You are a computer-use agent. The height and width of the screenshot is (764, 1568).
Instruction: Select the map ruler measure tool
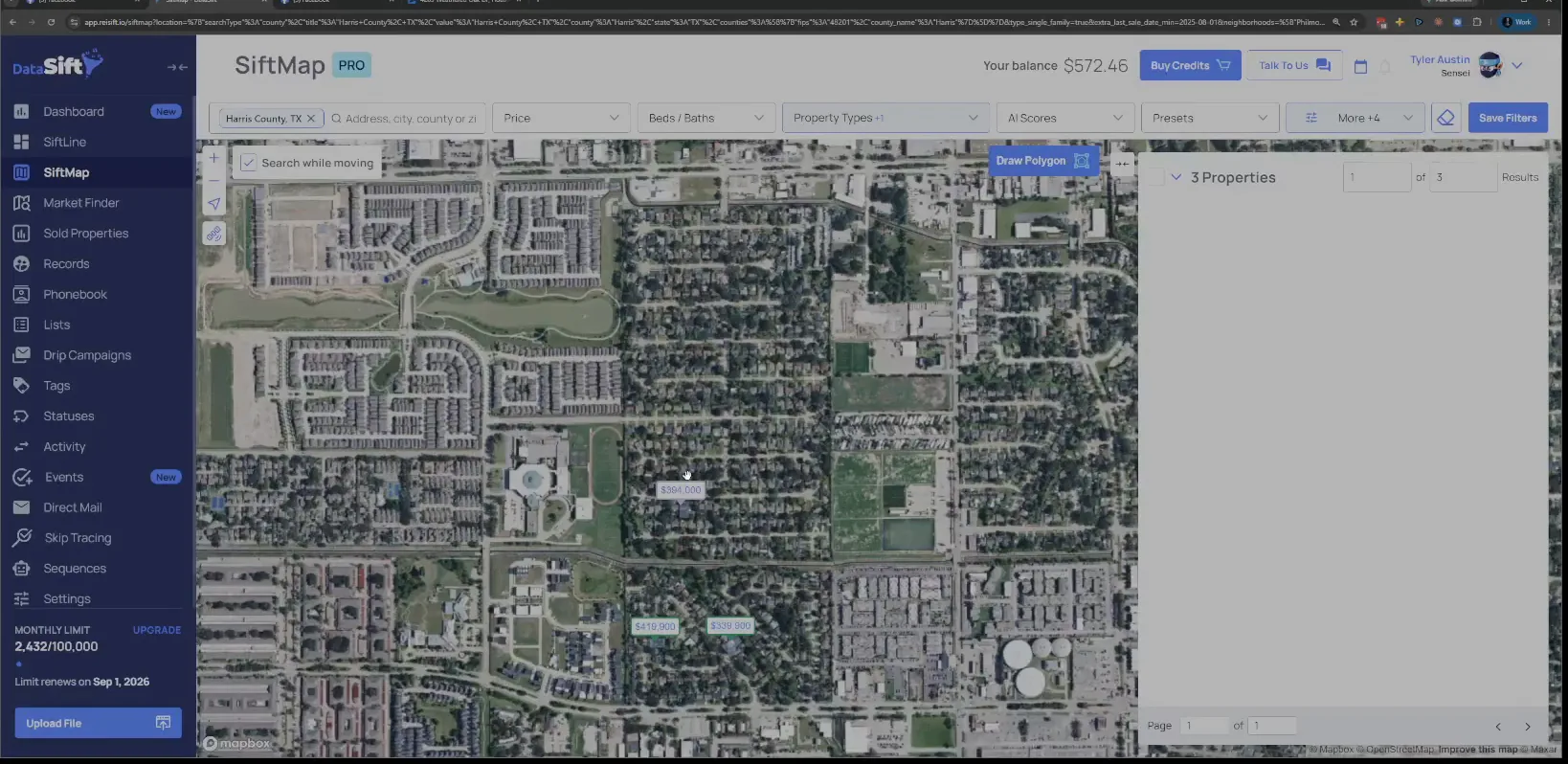[x=214, y=234]
